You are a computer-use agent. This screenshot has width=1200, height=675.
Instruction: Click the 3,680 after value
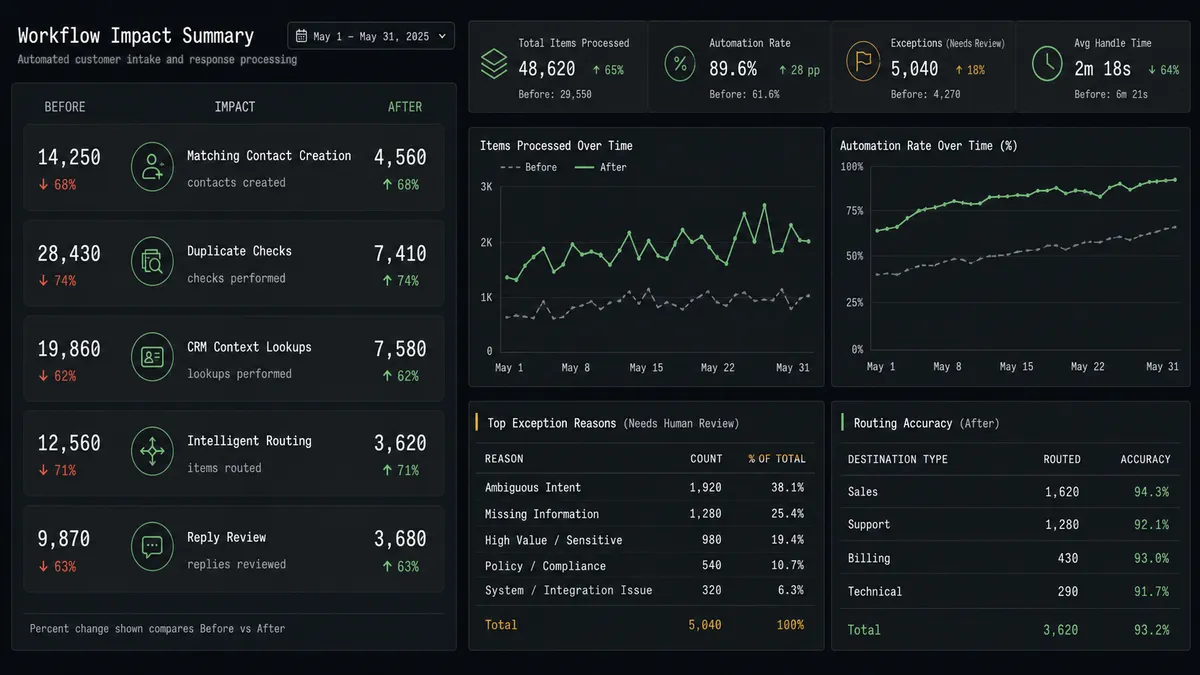(x=400, y=539)
